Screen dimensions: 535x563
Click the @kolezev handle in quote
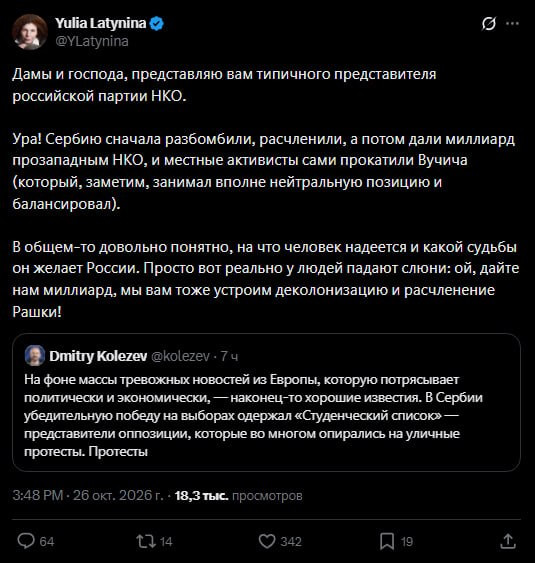coord(180,356)
